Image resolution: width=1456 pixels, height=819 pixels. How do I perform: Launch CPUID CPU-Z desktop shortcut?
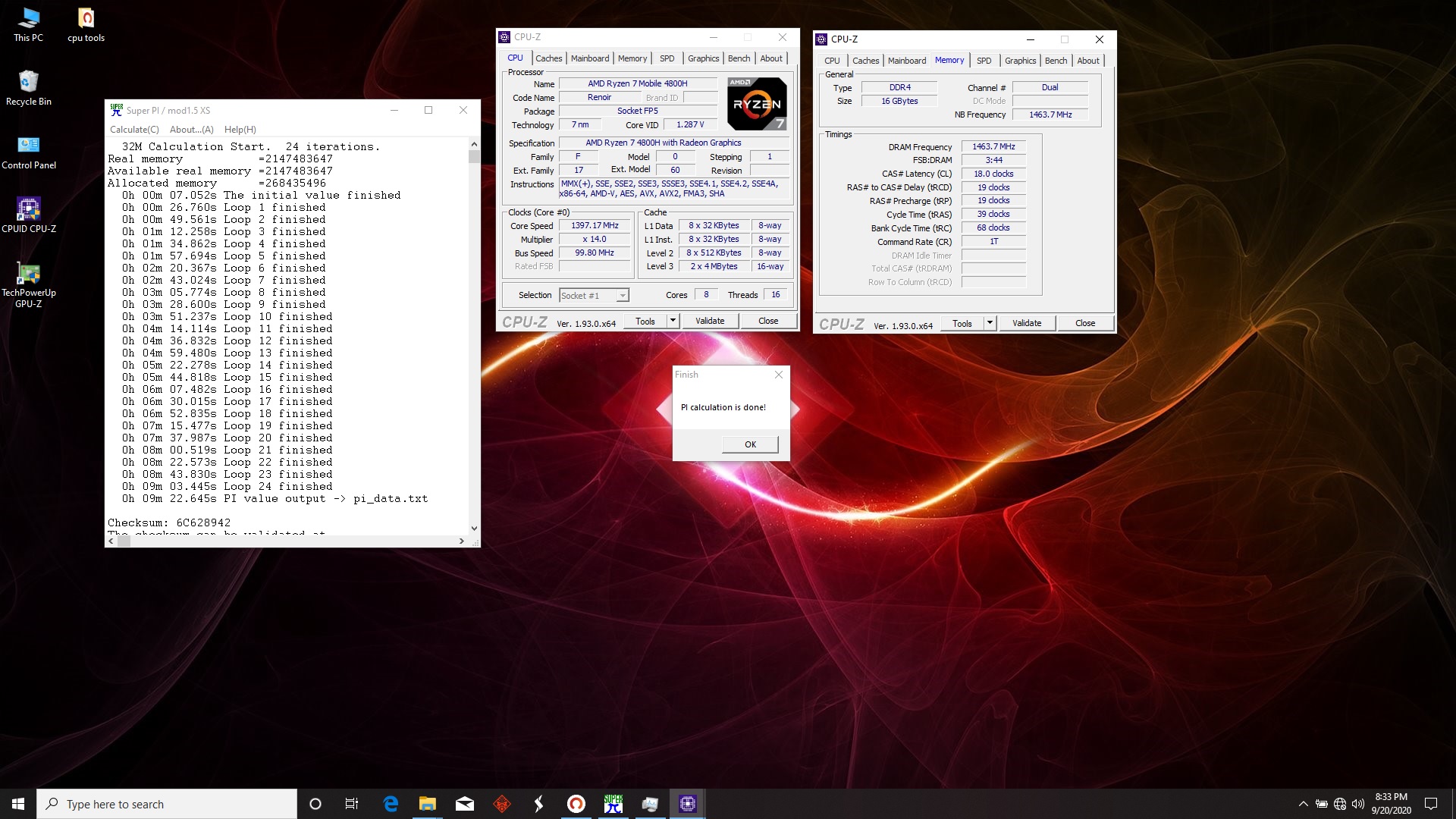29,215
